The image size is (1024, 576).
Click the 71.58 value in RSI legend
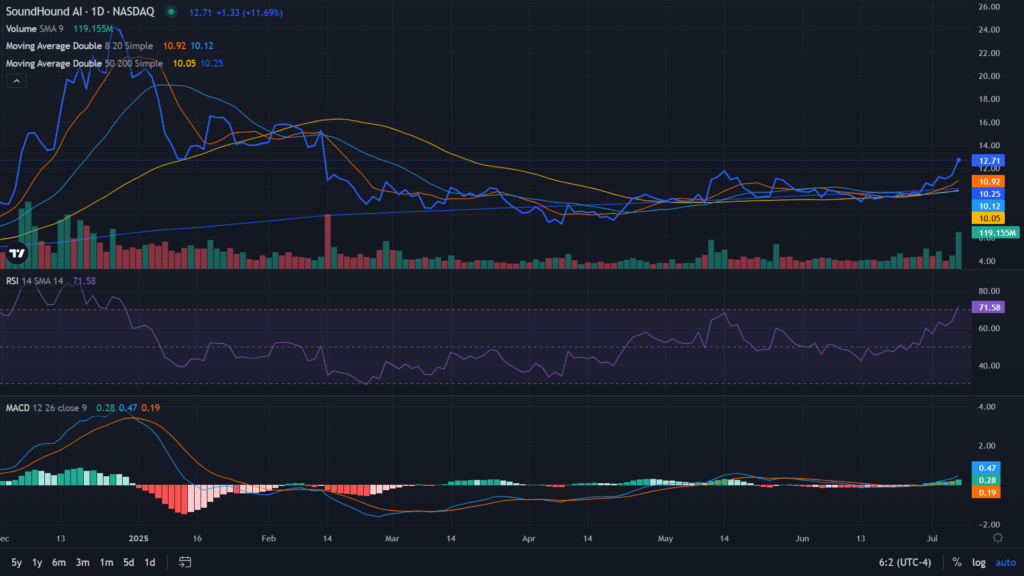[84, 281]
